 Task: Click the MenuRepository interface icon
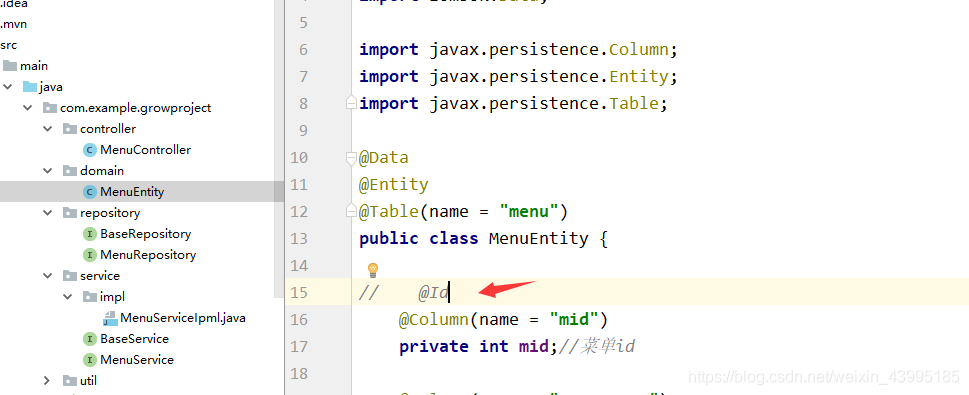[90, 255]
